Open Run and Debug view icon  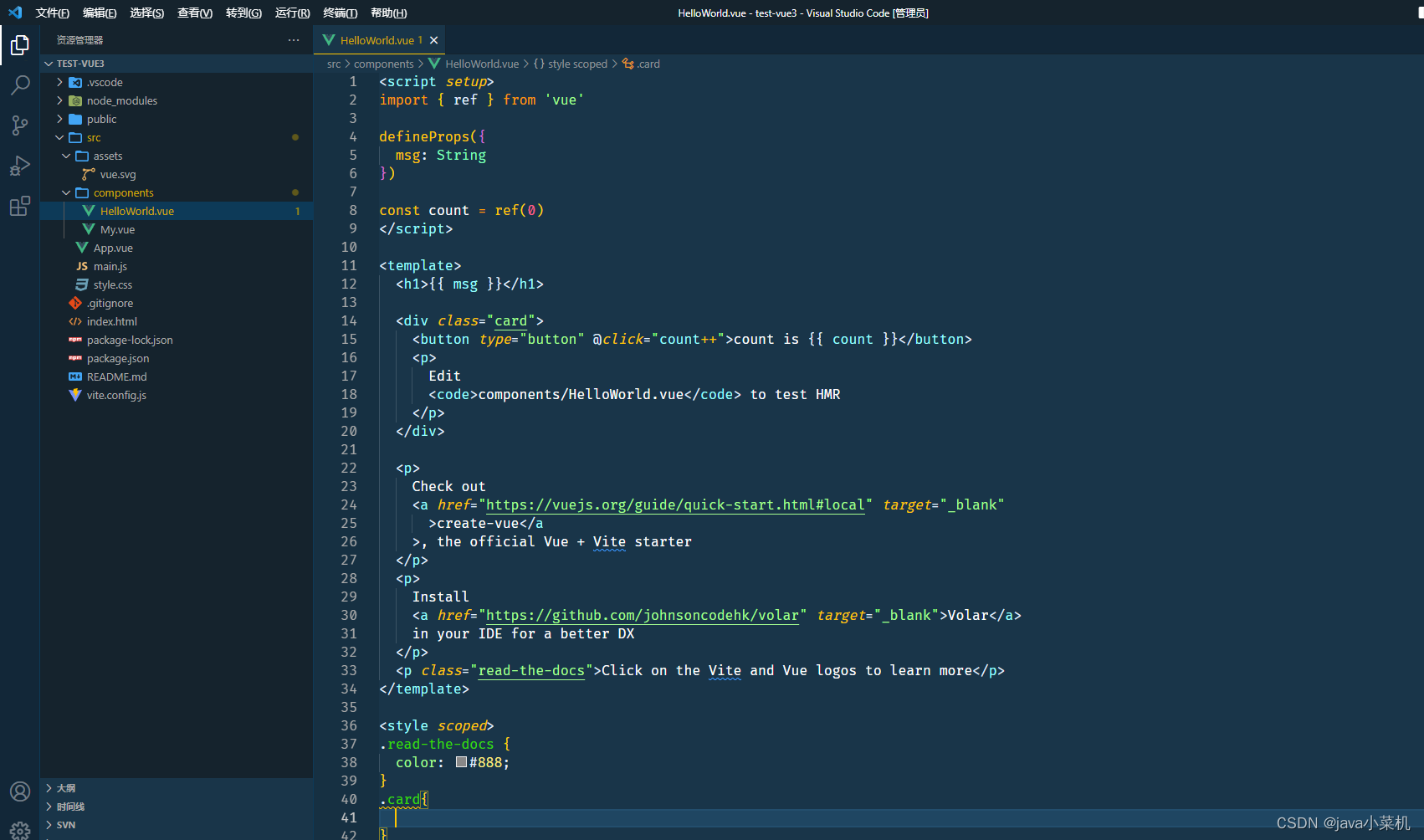(20, 166)
